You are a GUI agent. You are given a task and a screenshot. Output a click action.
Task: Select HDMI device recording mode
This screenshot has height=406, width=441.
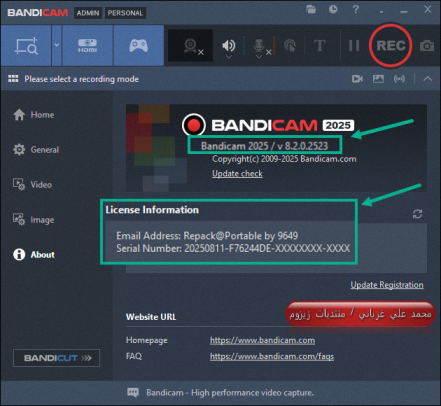[x=87, y=46]
